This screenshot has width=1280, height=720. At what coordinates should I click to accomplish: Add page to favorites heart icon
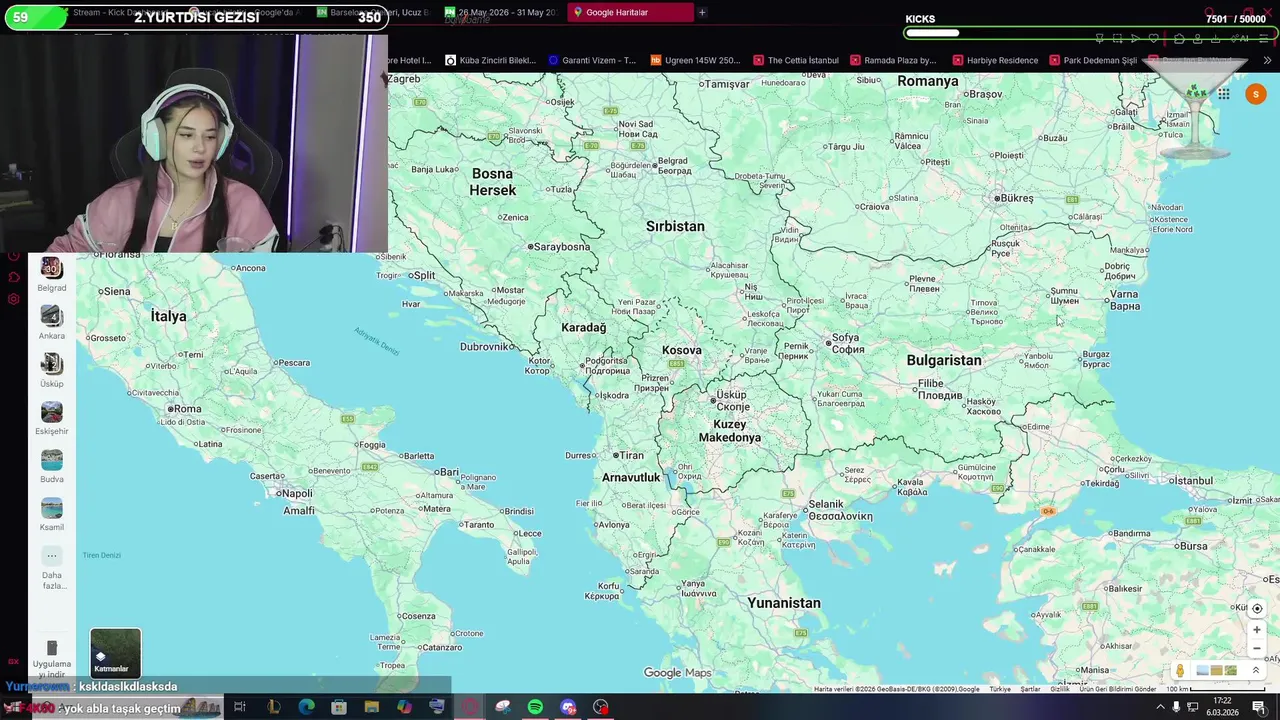tap(1153, 38)
